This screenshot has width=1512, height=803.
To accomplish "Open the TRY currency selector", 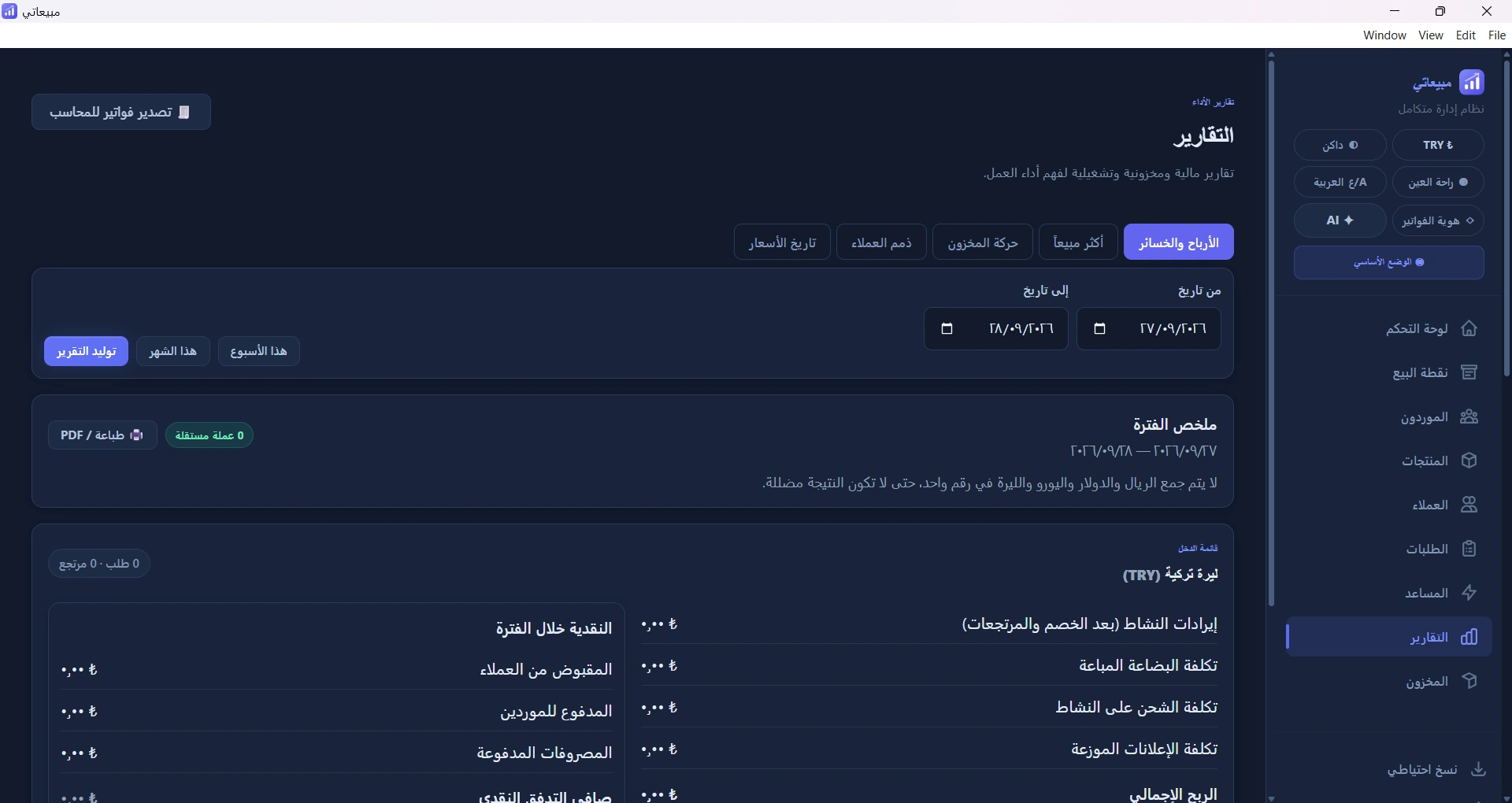I will pos(1438,146).
